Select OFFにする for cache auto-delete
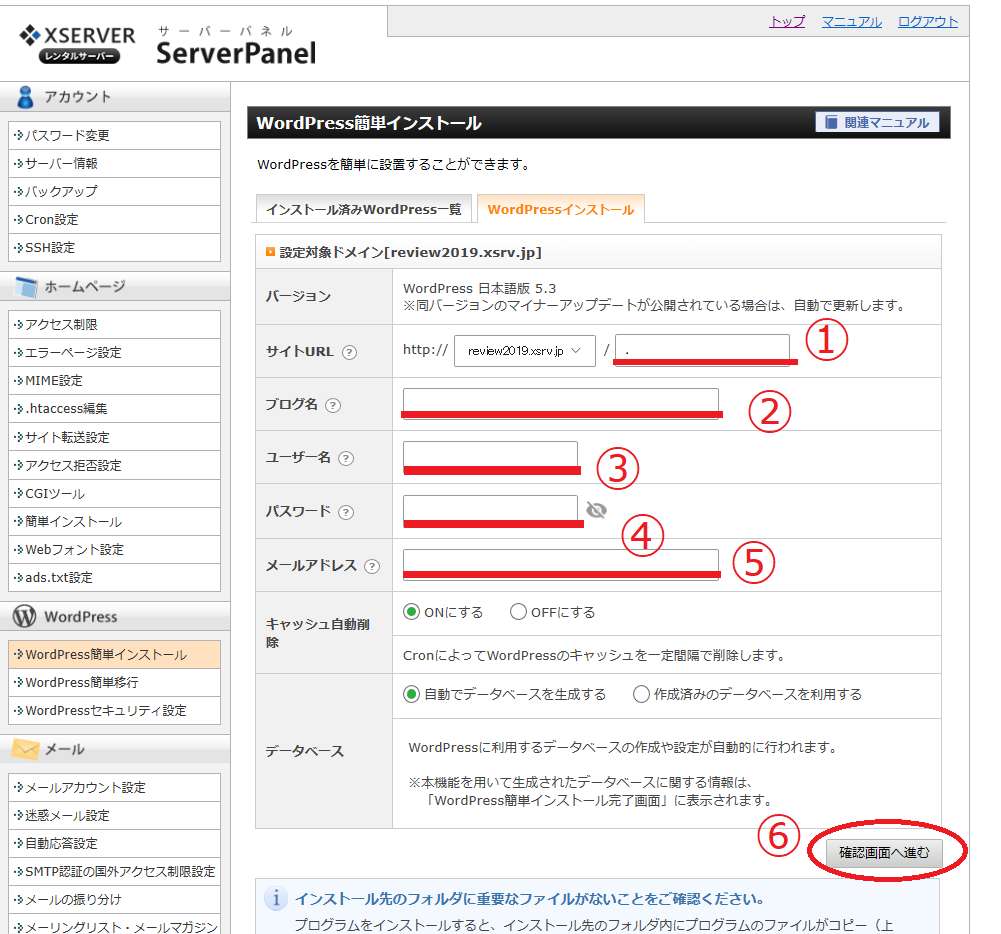Screen dimensions: 1001x934 [x=518, y=612]
